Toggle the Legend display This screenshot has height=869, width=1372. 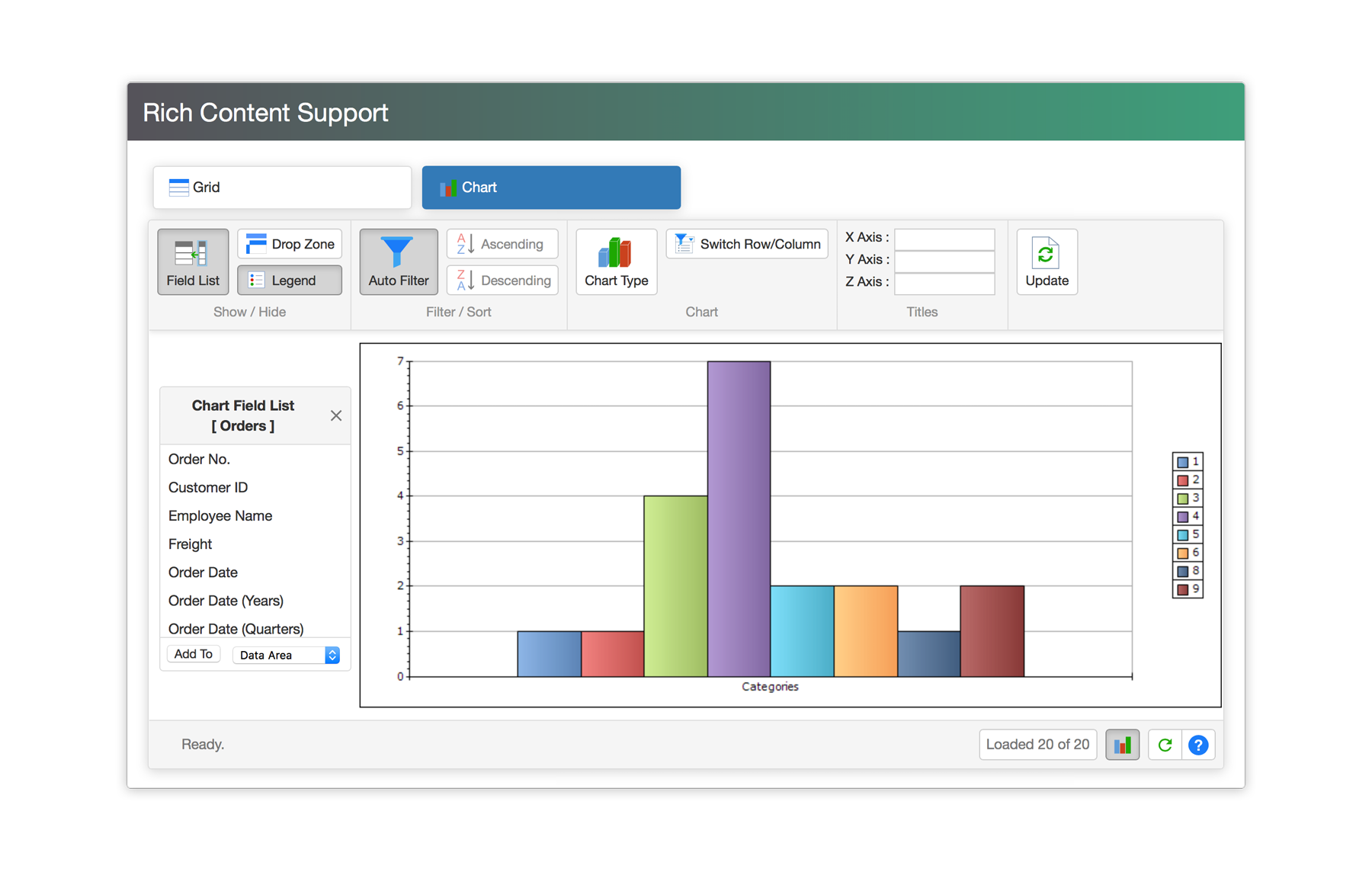pyautogui.click(x=289, y=281)
